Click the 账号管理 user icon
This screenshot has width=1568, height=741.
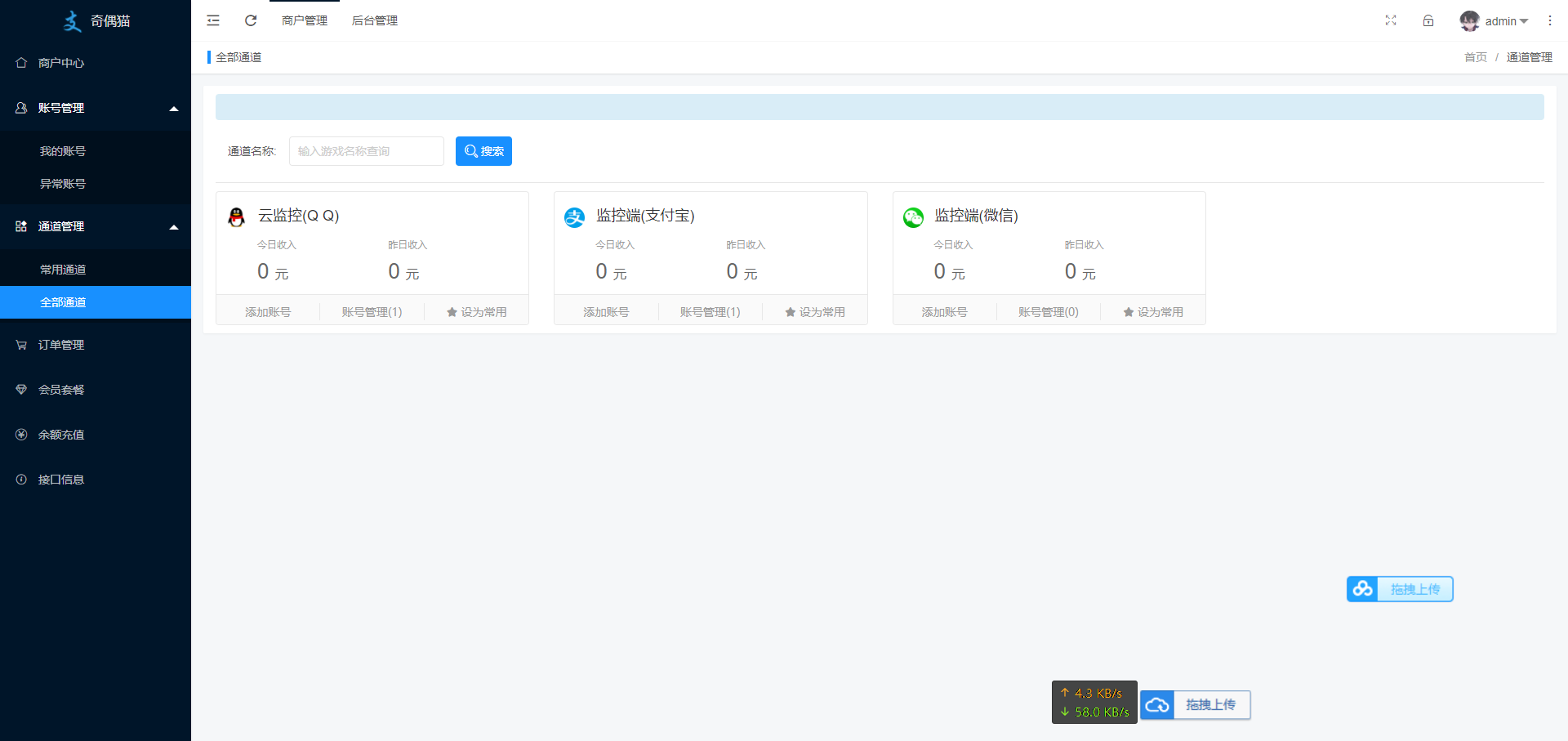[x=21, y=108]
